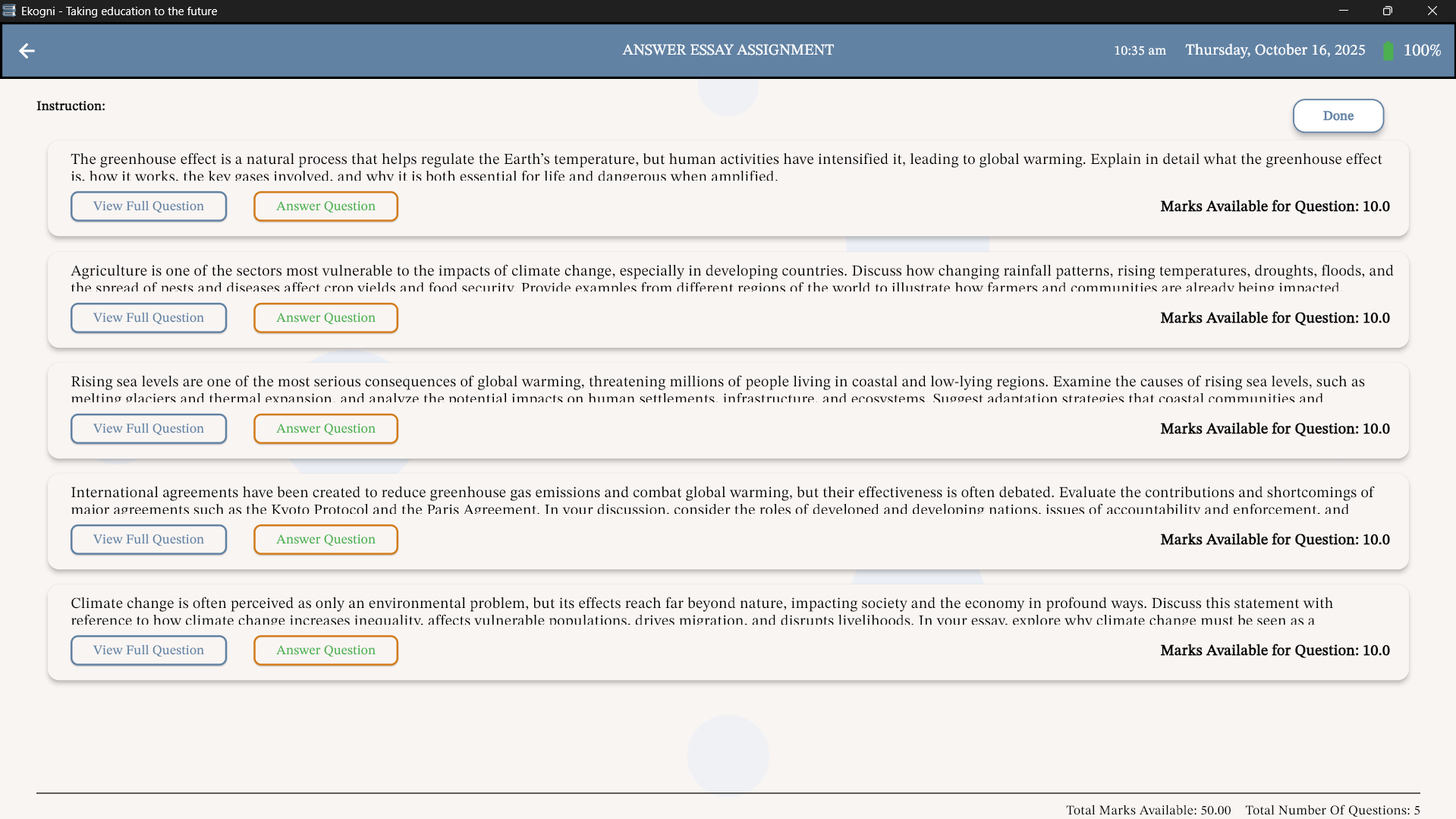Click the Ekogni app icon in title bar

[x=9, y=11]
